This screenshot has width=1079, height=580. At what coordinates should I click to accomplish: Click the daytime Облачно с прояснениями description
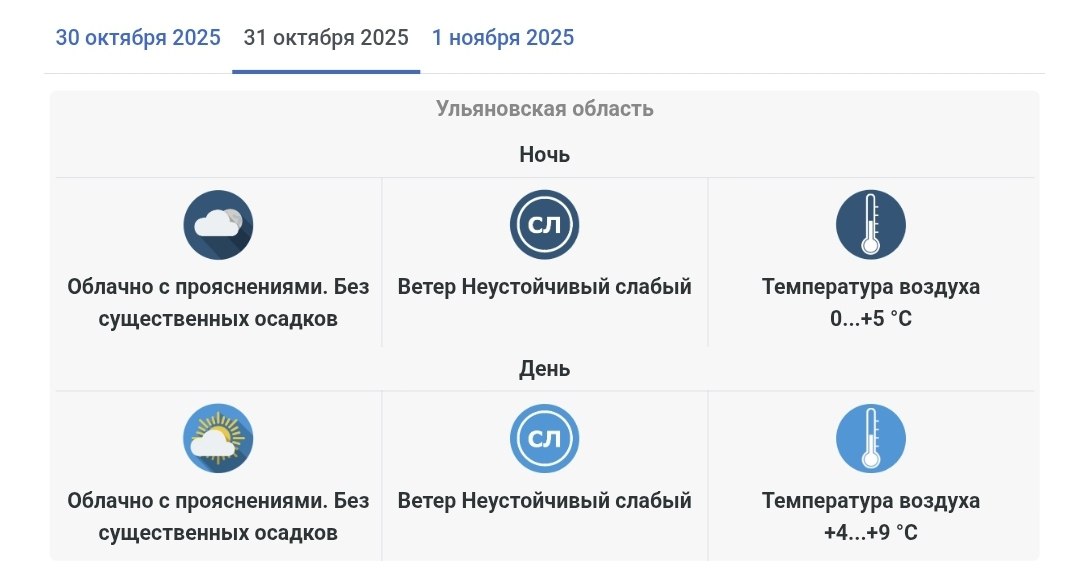218,516
